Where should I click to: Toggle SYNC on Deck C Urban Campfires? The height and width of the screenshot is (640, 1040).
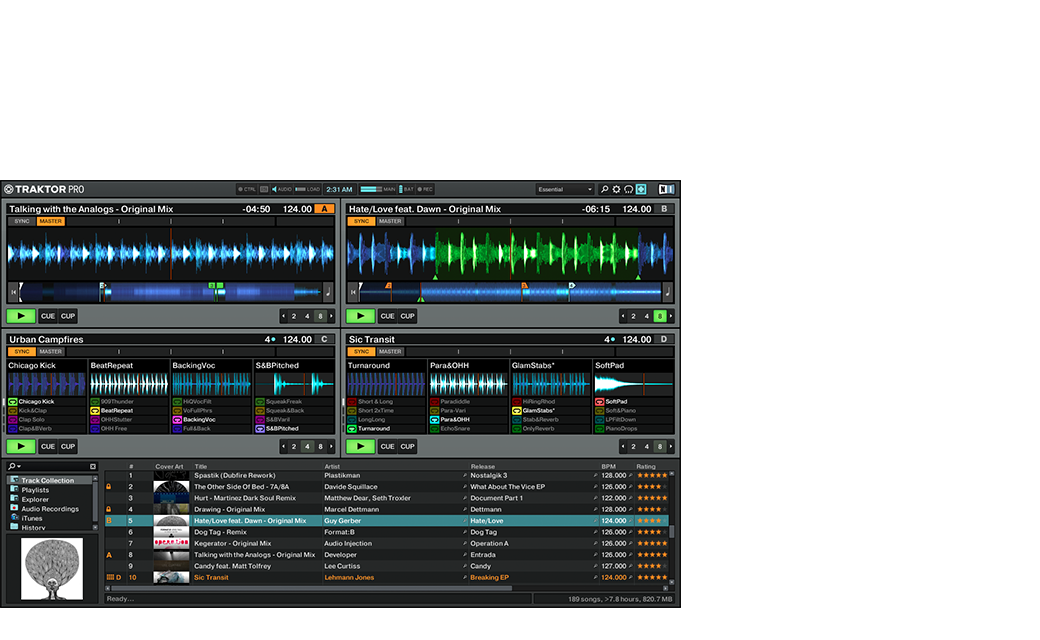click(22, 352)
